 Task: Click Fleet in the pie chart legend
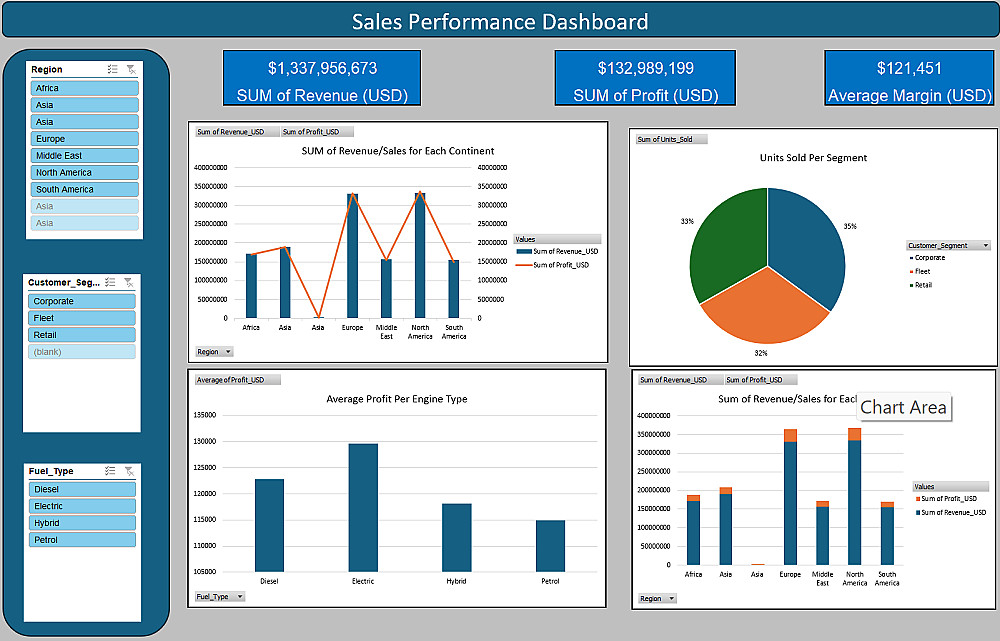point(922,271)
